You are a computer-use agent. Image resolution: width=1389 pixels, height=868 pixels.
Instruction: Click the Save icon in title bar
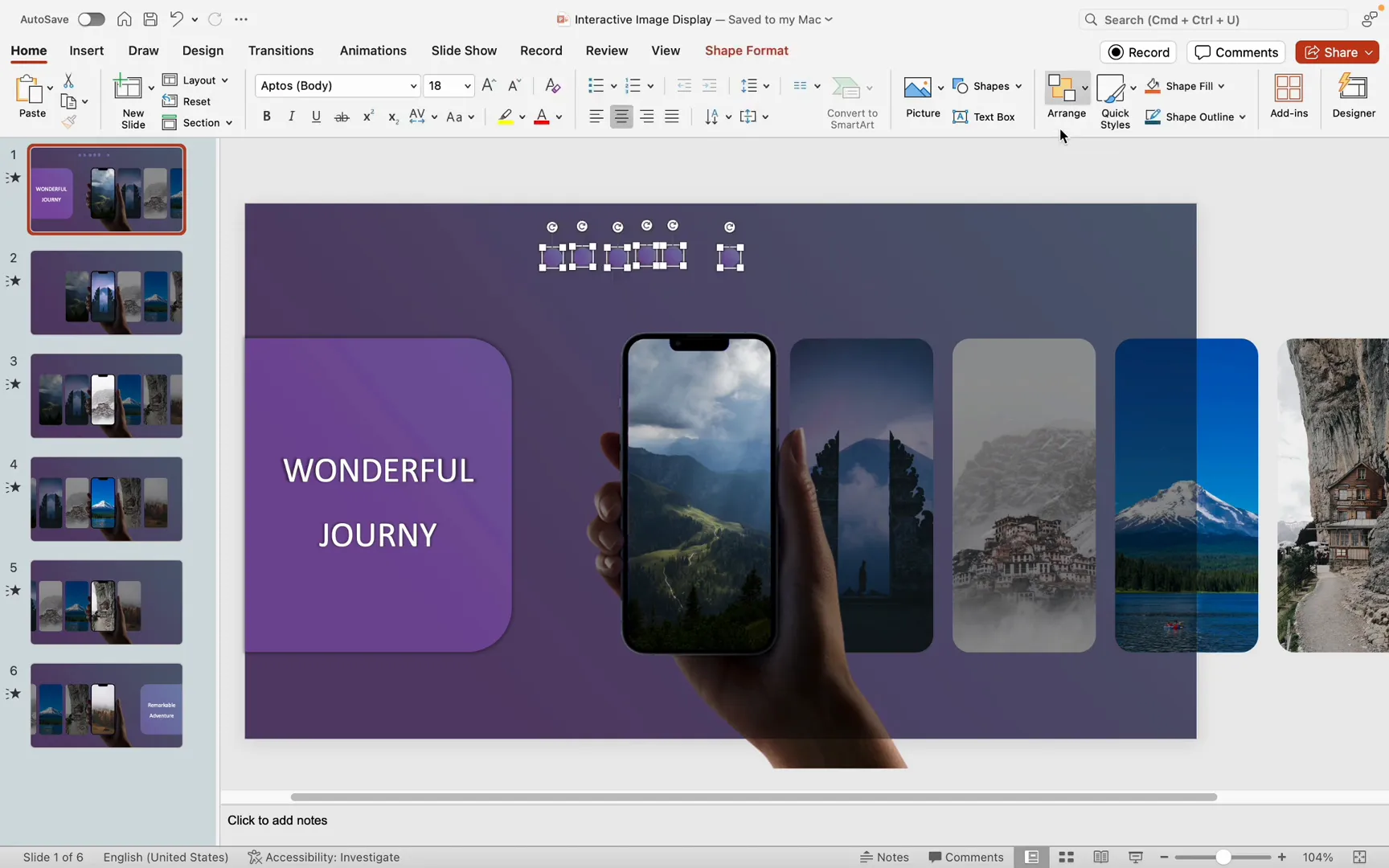tap(150, 19)
